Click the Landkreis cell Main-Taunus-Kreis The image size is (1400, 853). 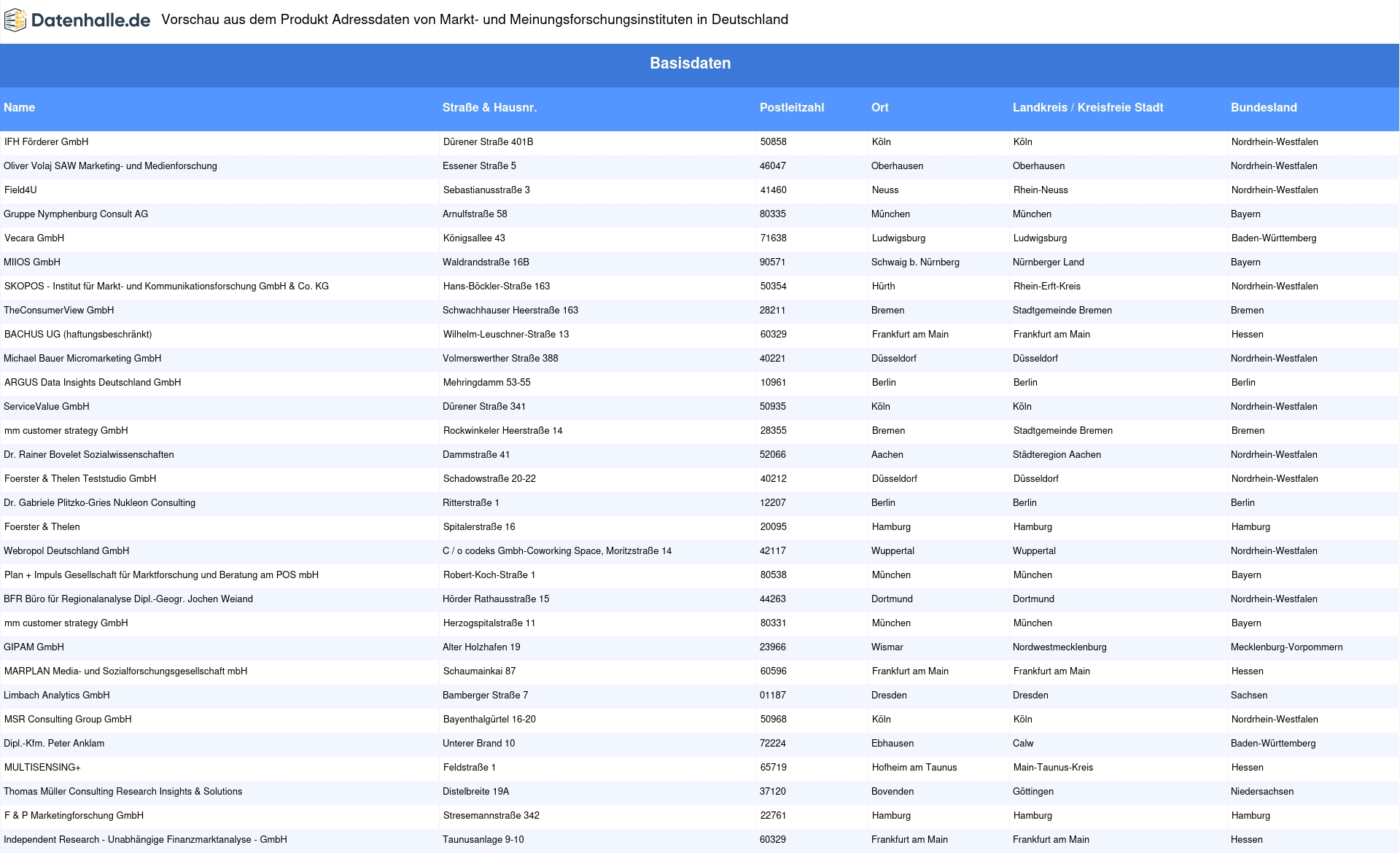1054,768
